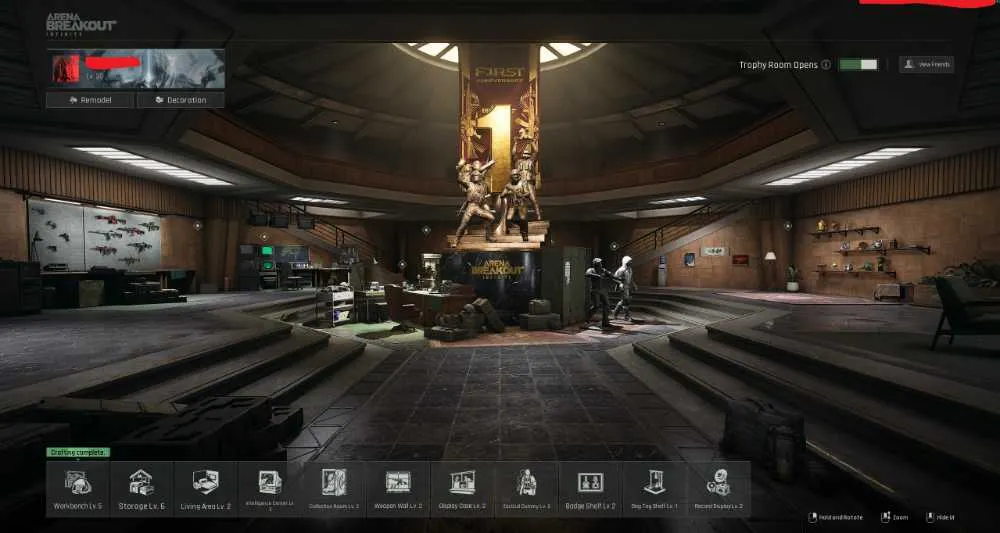Click the tactical dummy mannequins in the room
The height and width of the screenshot is (533, 1000).
(611, 290)
